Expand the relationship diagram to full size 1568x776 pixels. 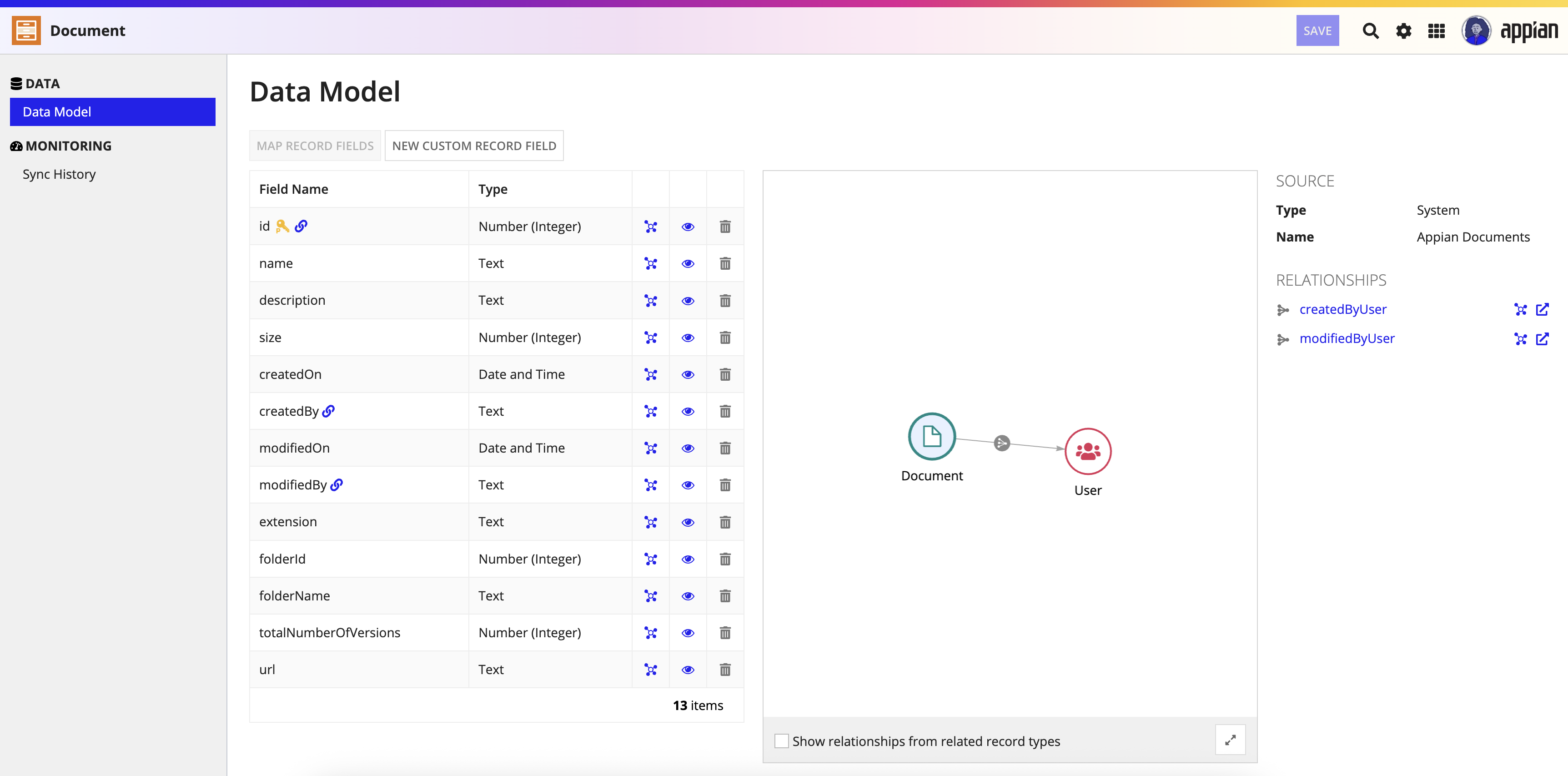click(x=1230, y=740)
